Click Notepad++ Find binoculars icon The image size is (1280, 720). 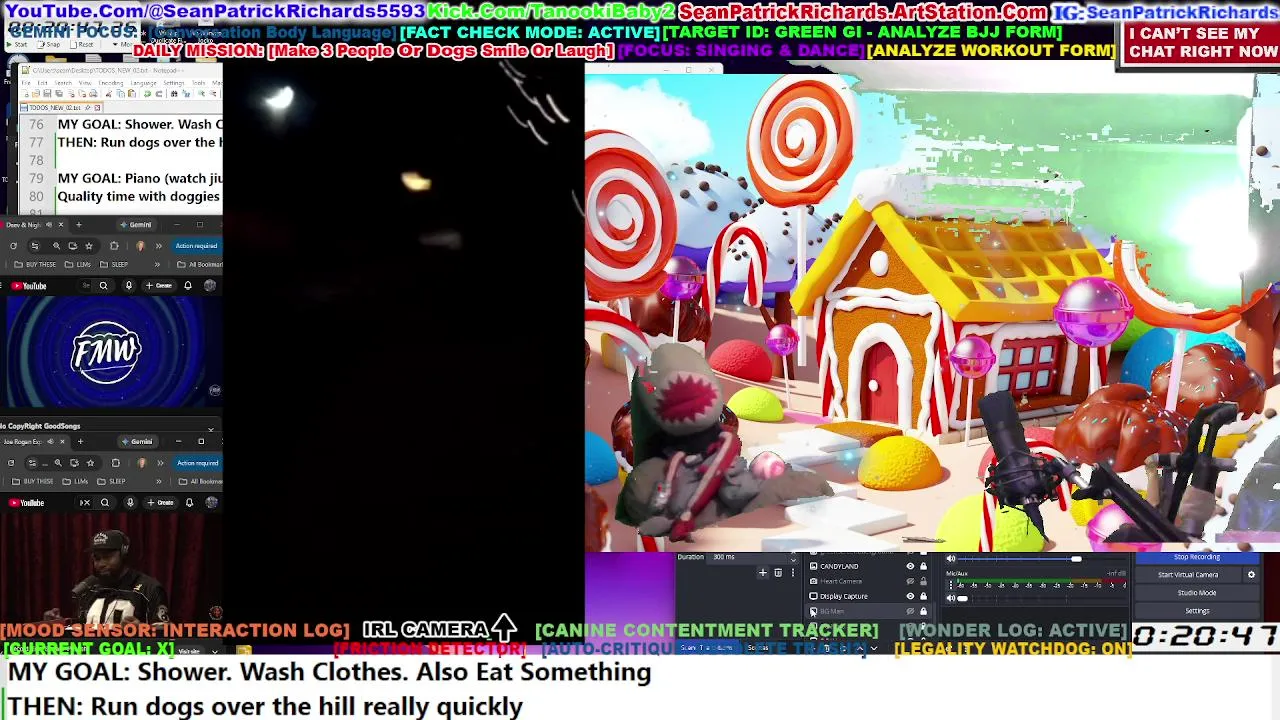(x=174, y=94)
